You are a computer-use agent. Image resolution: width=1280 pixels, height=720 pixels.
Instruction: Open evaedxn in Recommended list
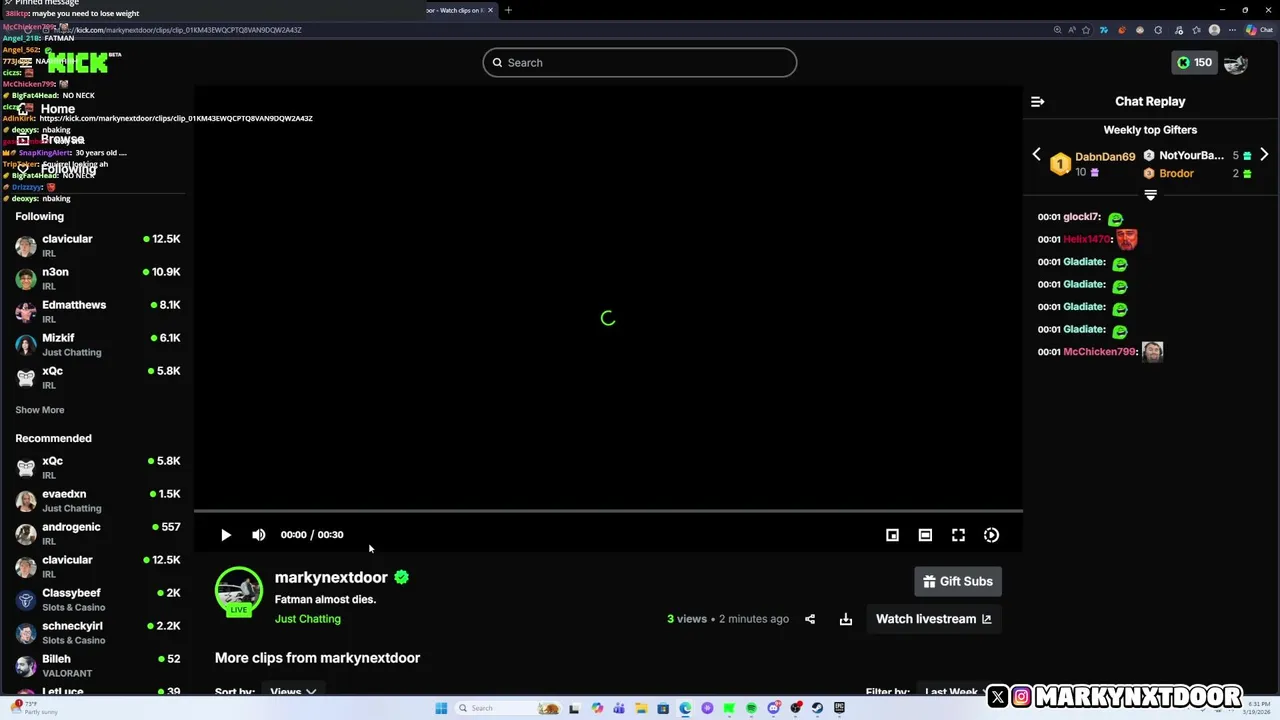[97, 500]
